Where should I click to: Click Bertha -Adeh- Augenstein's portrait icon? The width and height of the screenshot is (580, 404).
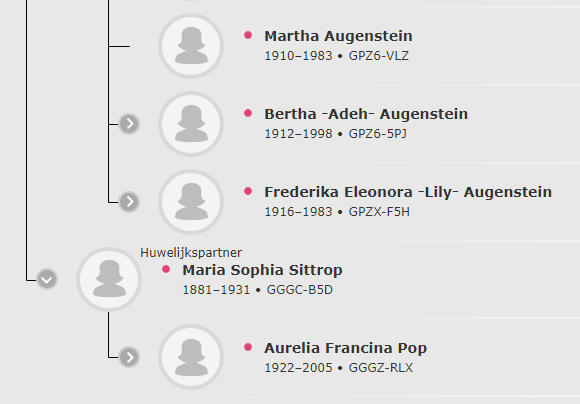coord(191,124)
